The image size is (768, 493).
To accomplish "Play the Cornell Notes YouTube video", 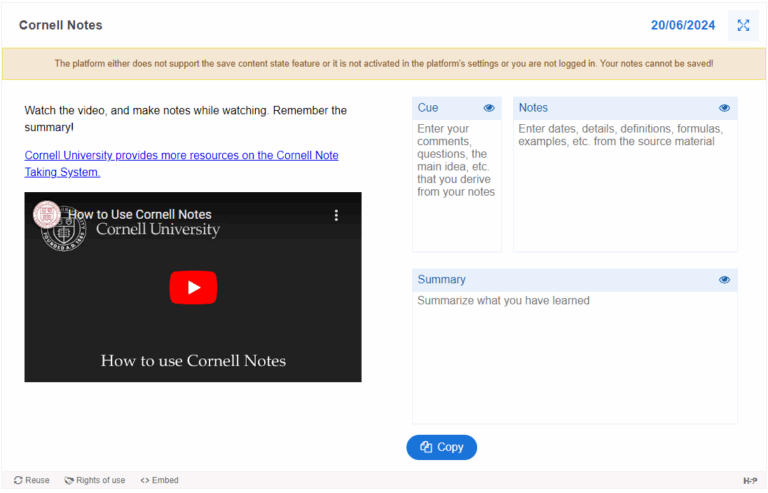I will tap(193, 288).
